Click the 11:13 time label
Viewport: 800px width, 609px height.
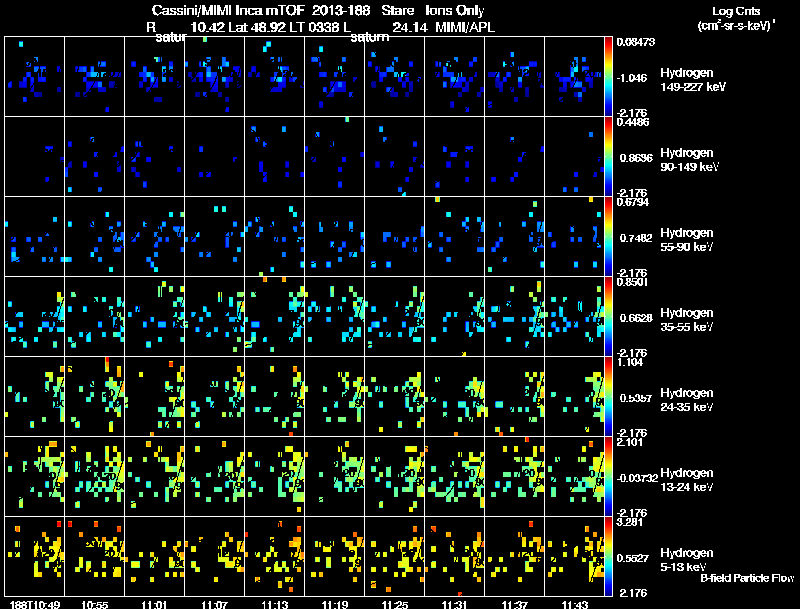pos(274,604)
